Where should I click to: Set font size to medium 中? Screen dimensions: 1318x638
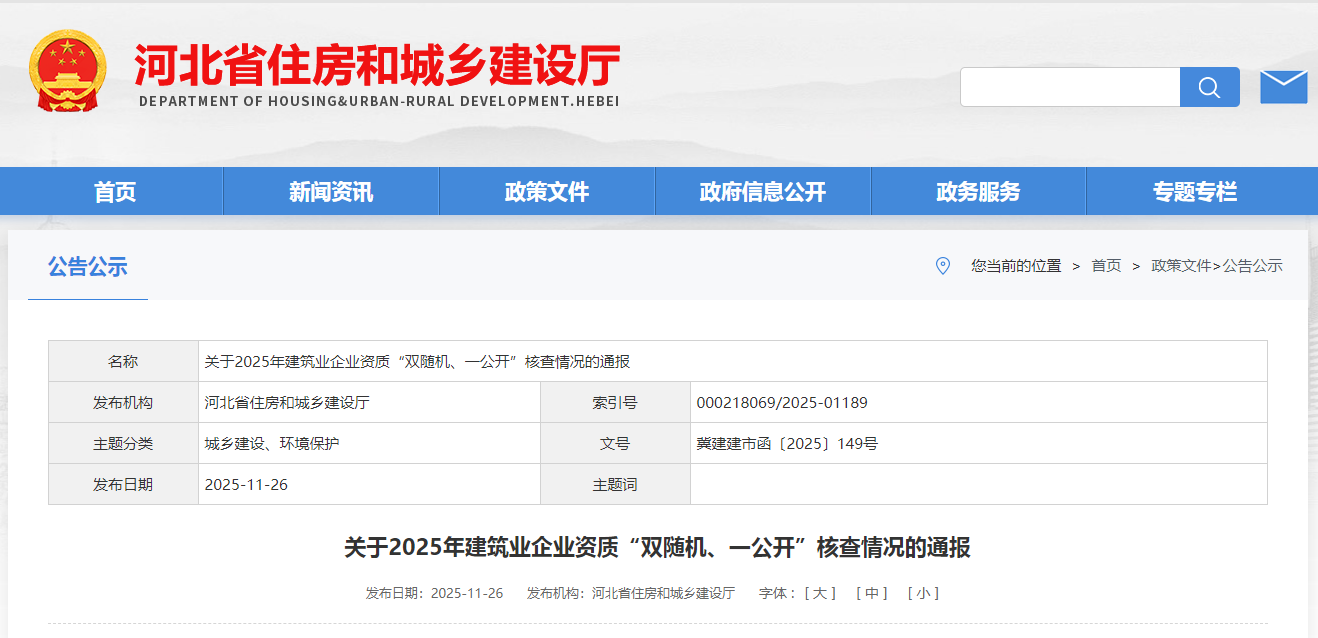(x=872, y=593)
